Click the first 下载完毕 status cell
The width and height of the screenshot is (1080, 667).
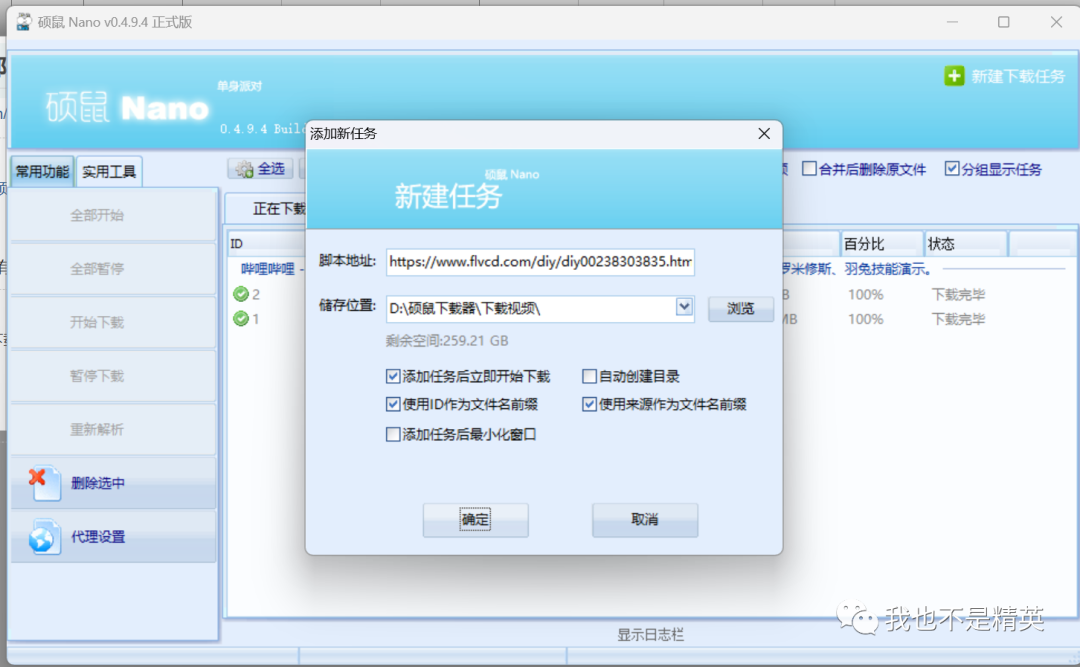[x=958, y=295]
